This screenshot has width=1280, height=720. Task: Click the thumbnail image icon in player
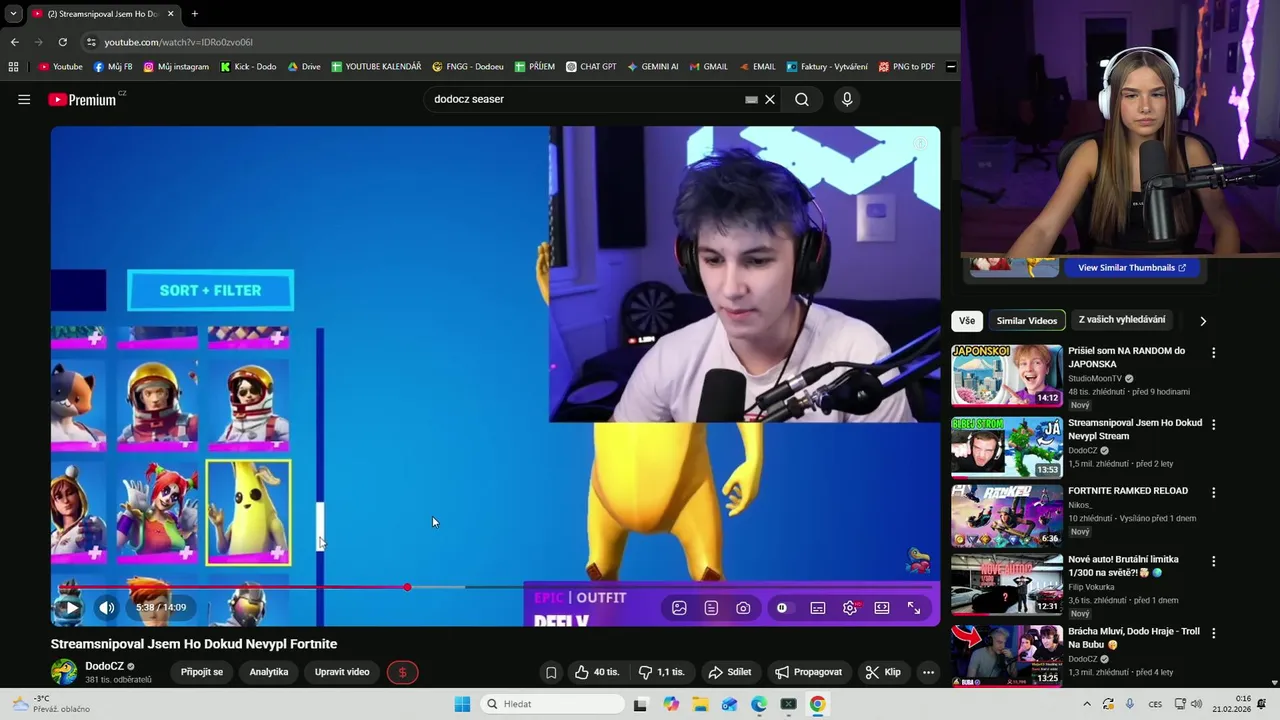click(679, 607)
